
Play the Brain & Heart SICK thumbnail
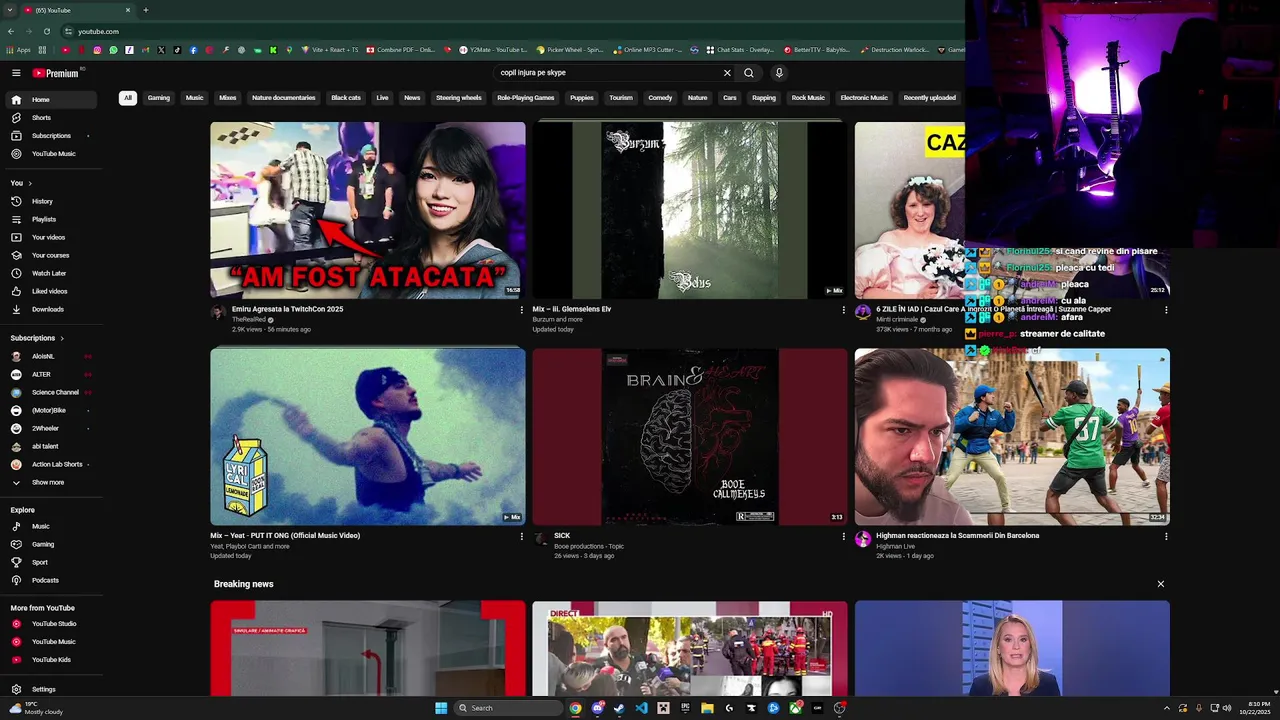(689, 436)
